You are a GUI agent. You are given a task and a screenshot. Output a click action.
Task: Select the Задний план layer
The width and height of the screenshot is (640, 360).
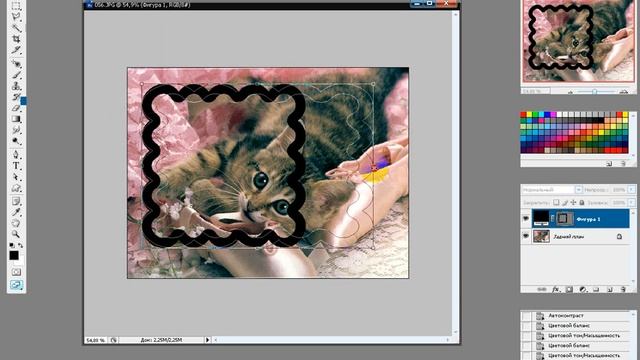pos(580,236)
